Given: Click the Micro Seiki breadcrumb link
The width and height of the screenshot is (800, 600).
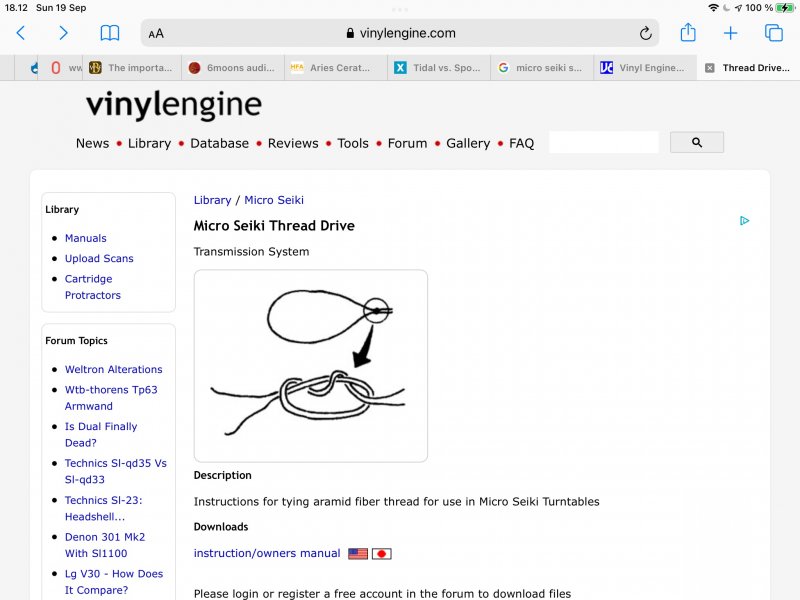Looking at the screenshot, I should click(x=274, y=200).
